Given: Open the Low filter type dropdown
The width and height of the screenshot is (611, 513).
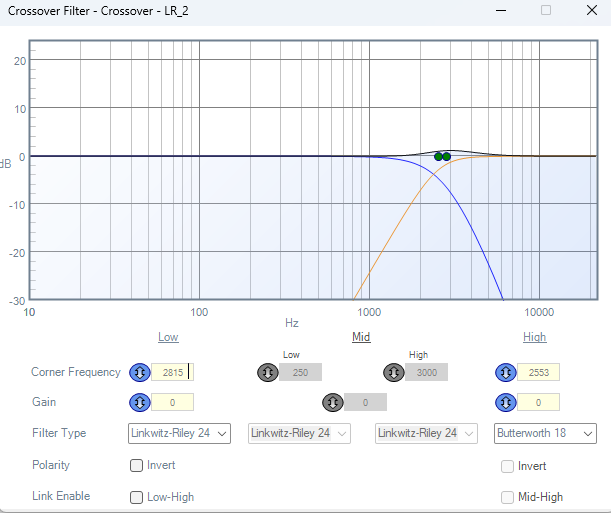Looking at the screenshot, I should pos(179,433).
